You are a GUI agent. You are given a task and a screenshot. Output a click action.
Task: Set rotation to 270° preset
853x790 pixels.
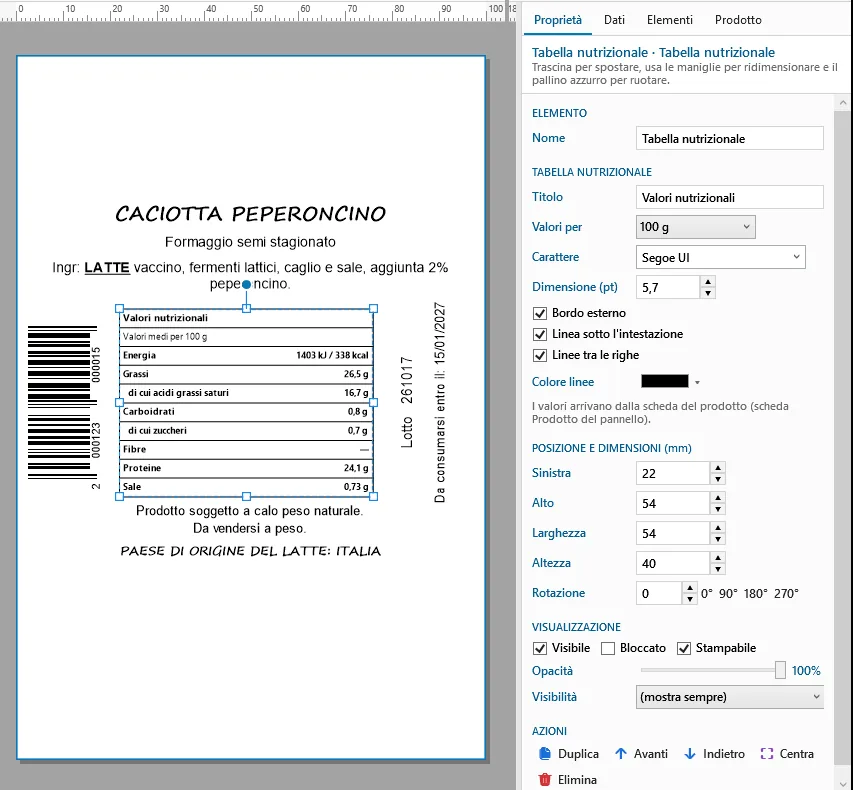point(786,594)
